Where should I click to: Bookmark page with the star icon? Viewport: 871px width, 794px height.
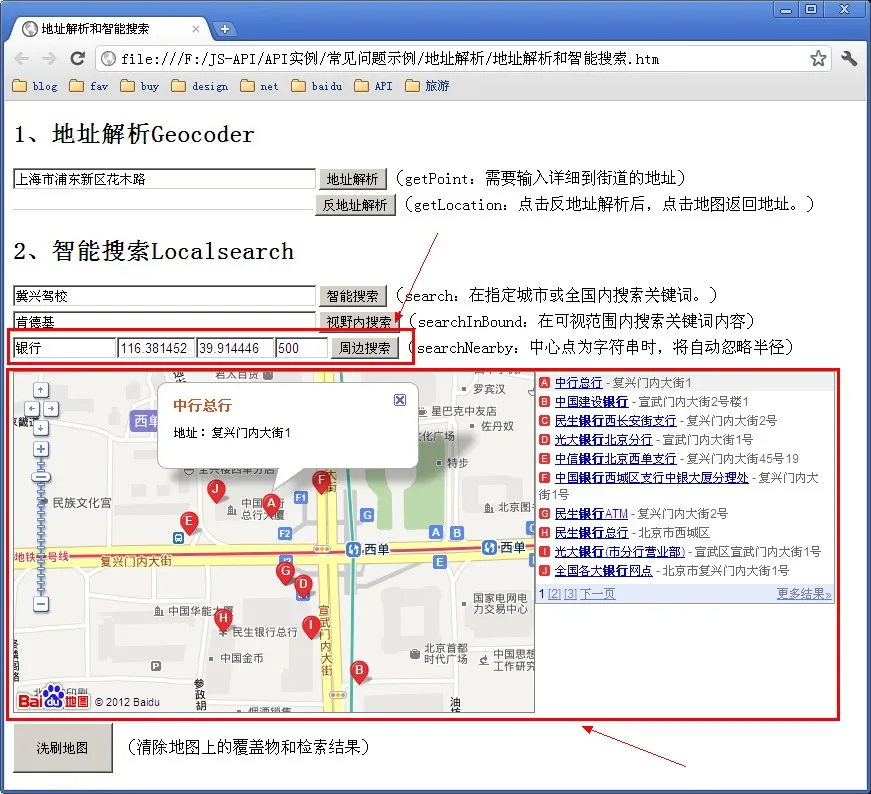pyautogui.click(x=818, y=59)
